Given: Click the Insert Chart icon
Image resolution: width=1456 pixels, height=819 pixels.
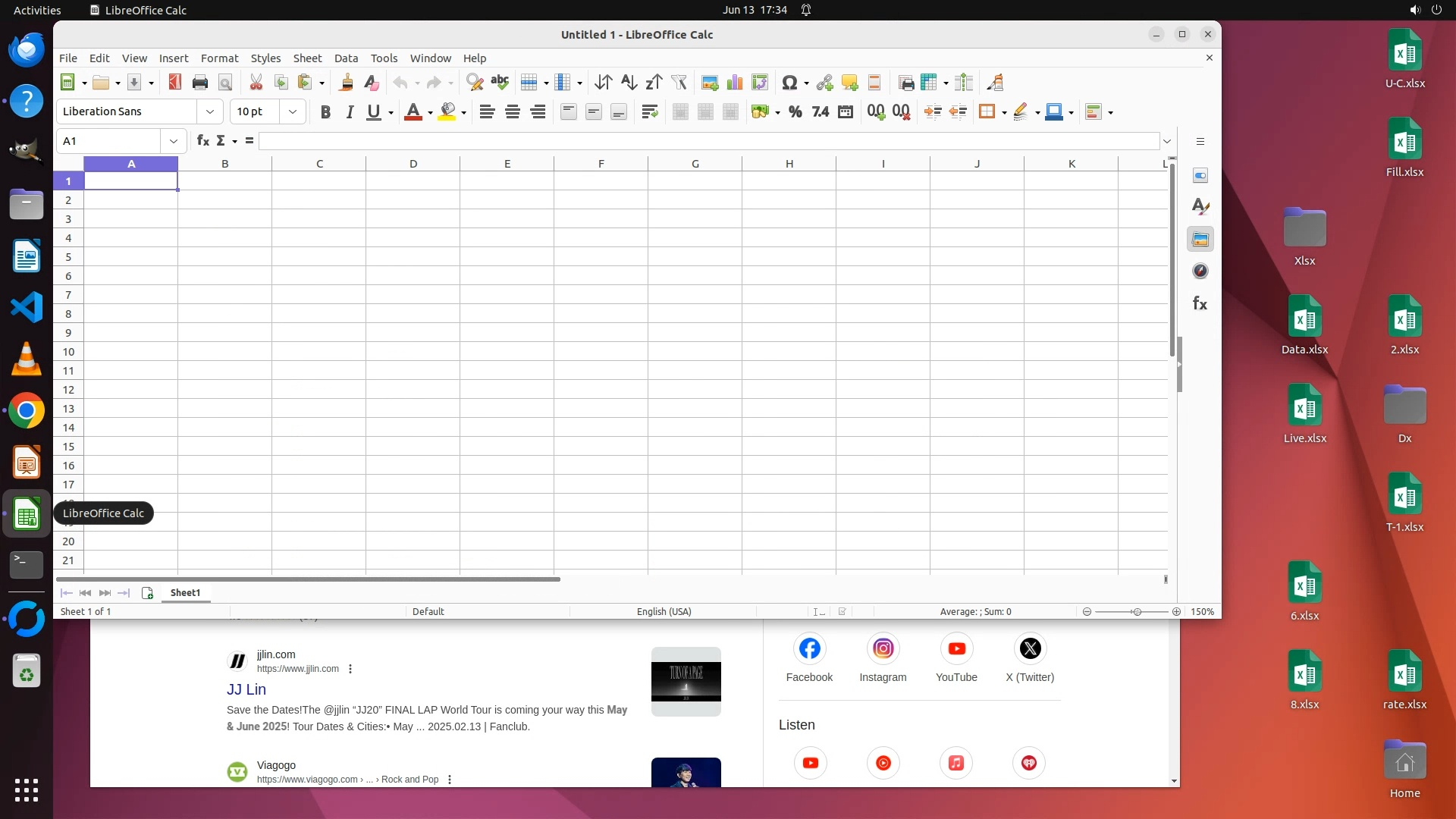Looking at the screenshot, I should 734,83.
